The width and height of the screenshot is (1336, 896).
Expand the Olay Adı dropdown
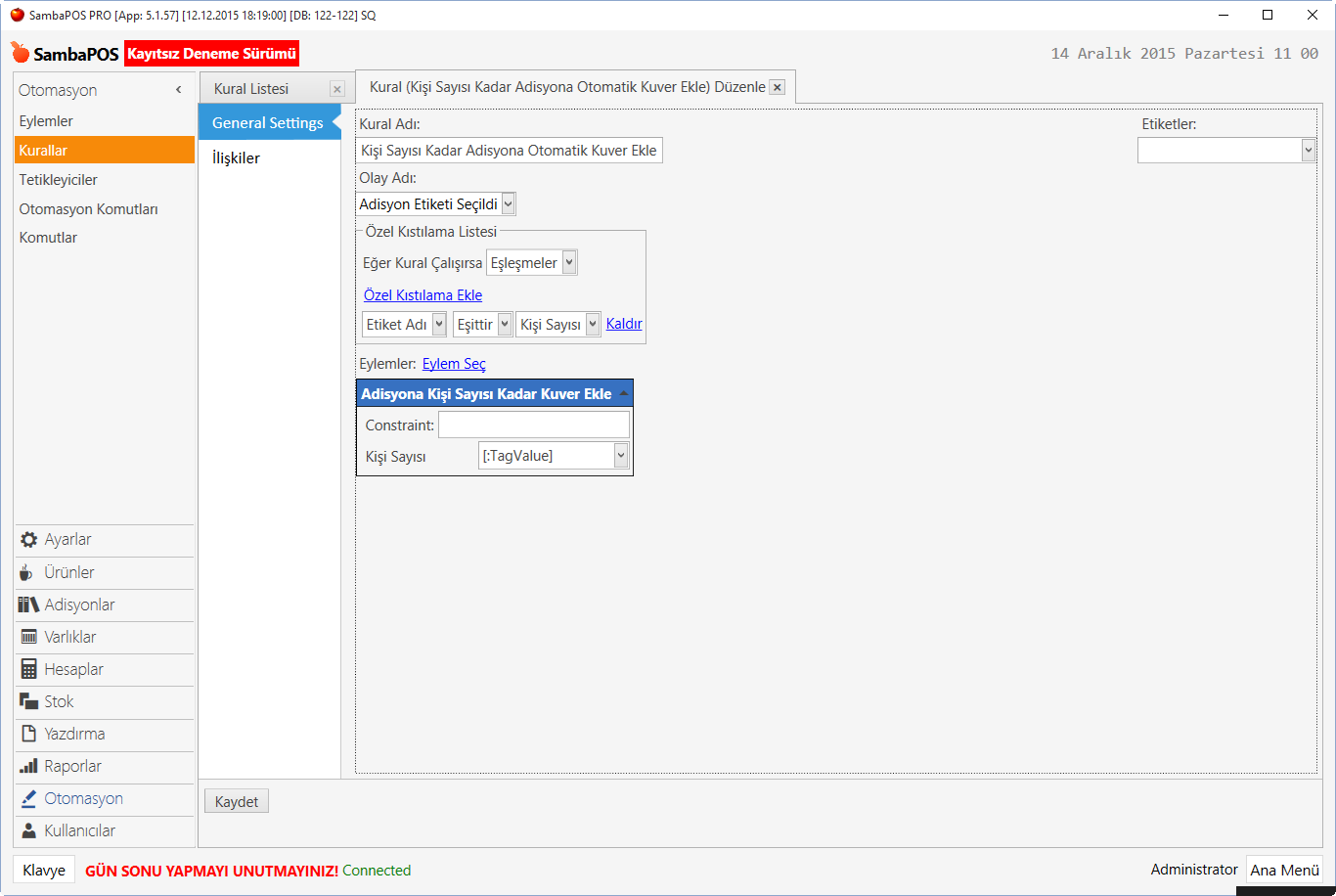508,204
